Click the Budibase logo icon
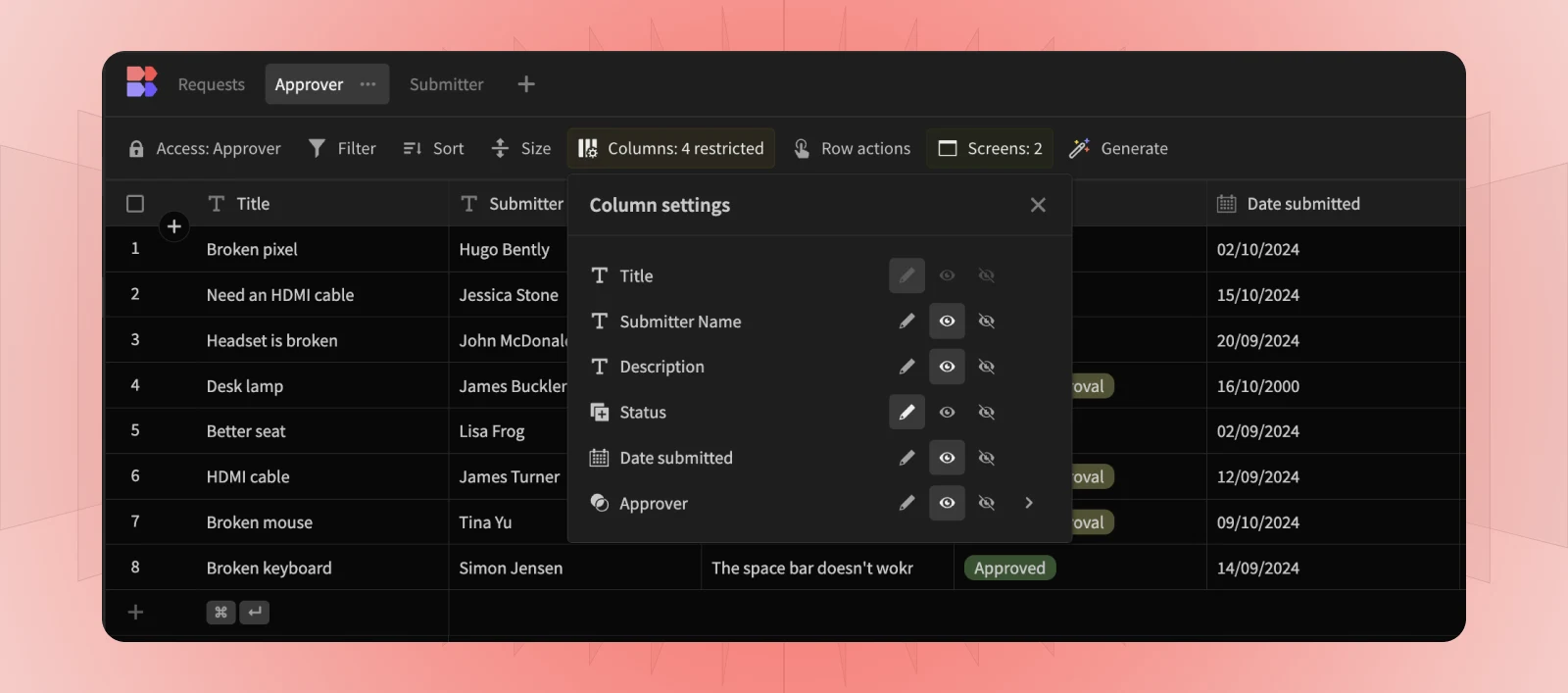Viewport: 1568px width, 693px height. click(x=141, y=82)
